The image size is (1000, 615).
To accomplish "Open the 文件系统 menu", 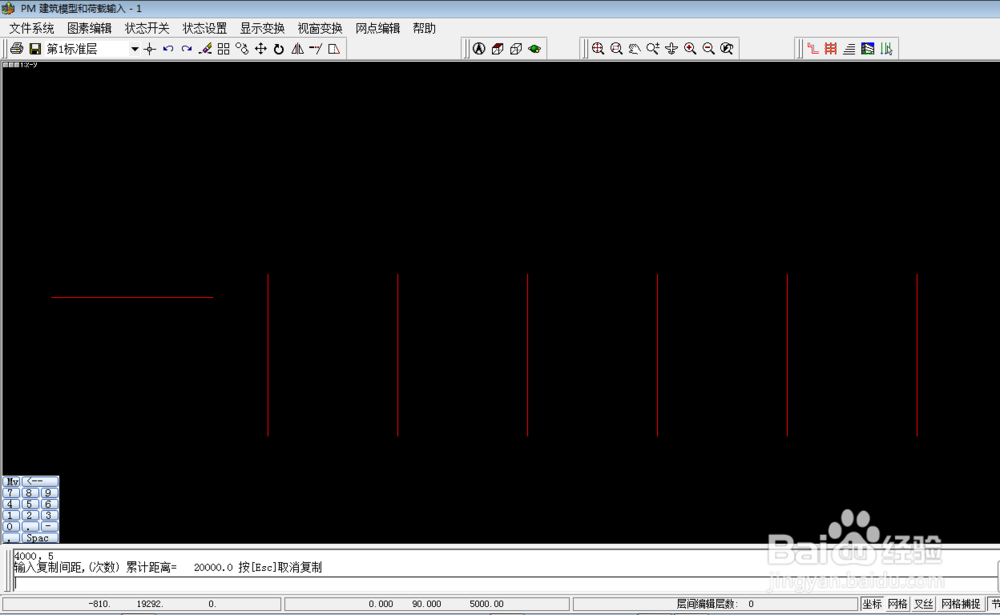I will click(32, 28).
